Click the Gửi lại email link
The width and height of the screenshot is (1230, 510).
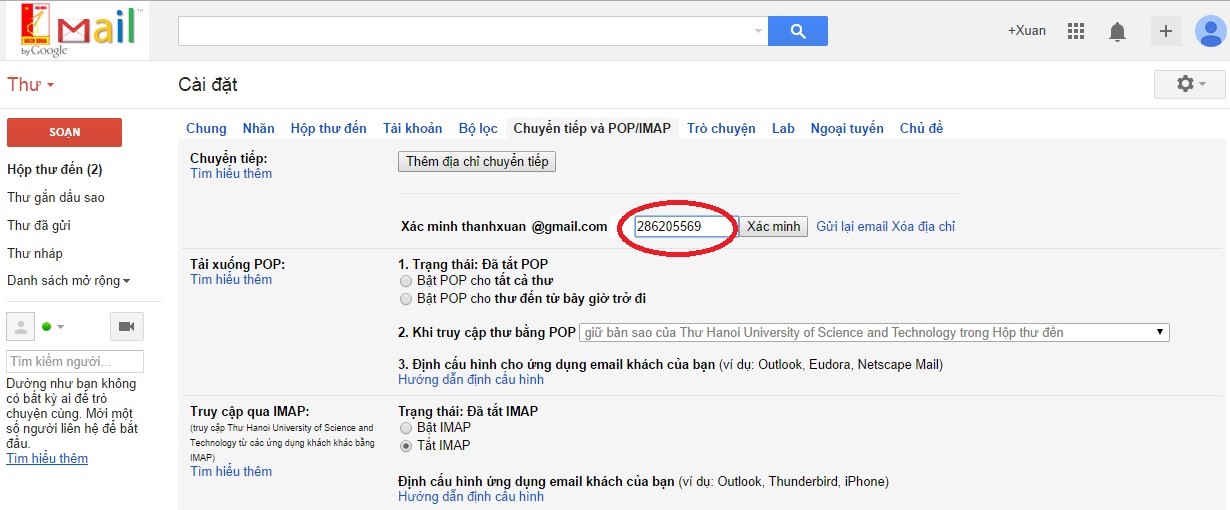coord(851,226)
